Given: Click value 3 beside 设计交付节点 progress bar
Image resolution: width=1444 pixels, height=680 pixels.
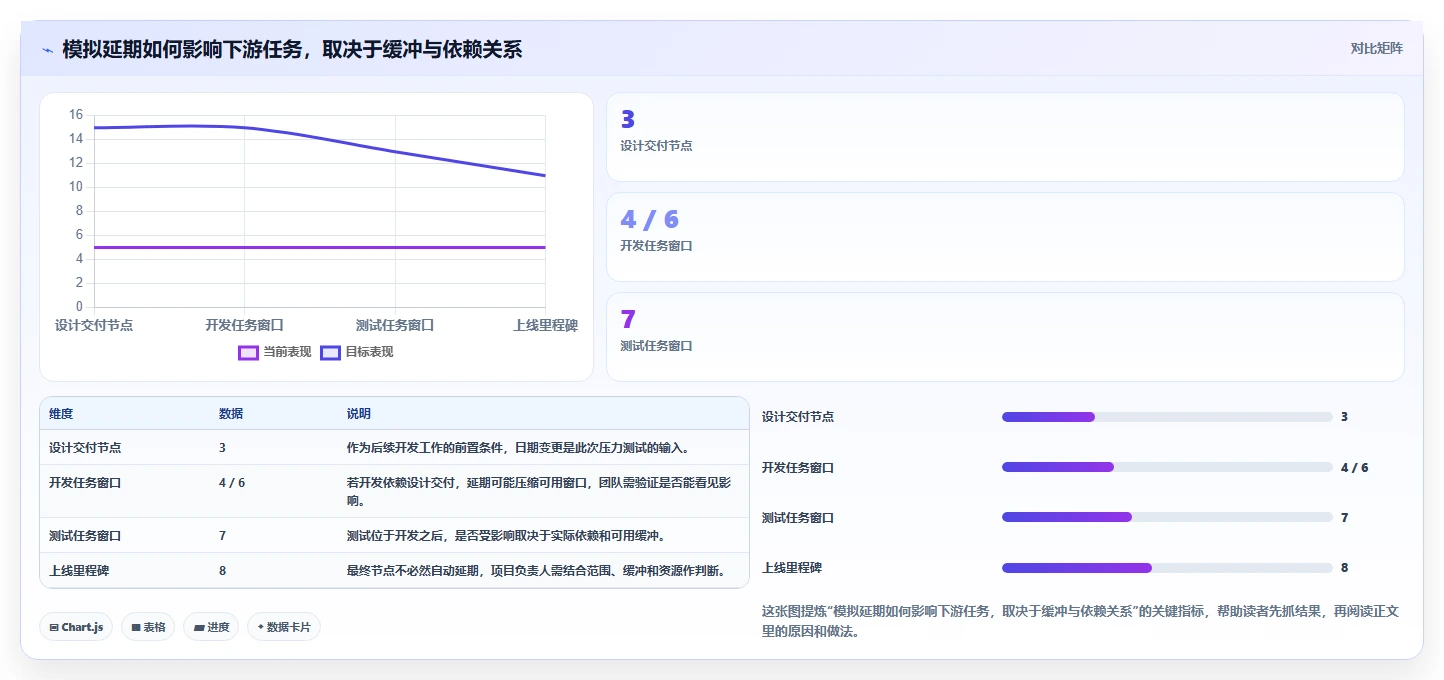Looking at the screenshot, I should tap(1345, 417).
